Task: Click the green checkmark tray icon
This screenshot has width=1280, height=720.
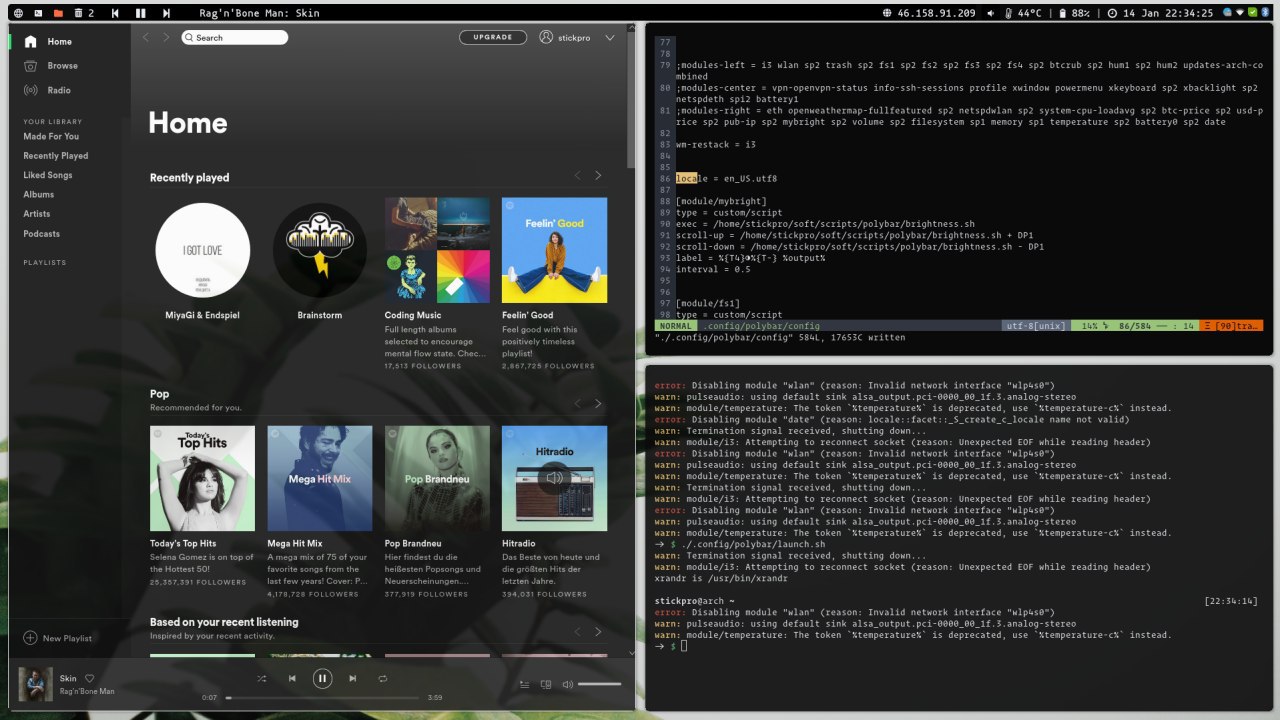Action: tap(1253, 13)
